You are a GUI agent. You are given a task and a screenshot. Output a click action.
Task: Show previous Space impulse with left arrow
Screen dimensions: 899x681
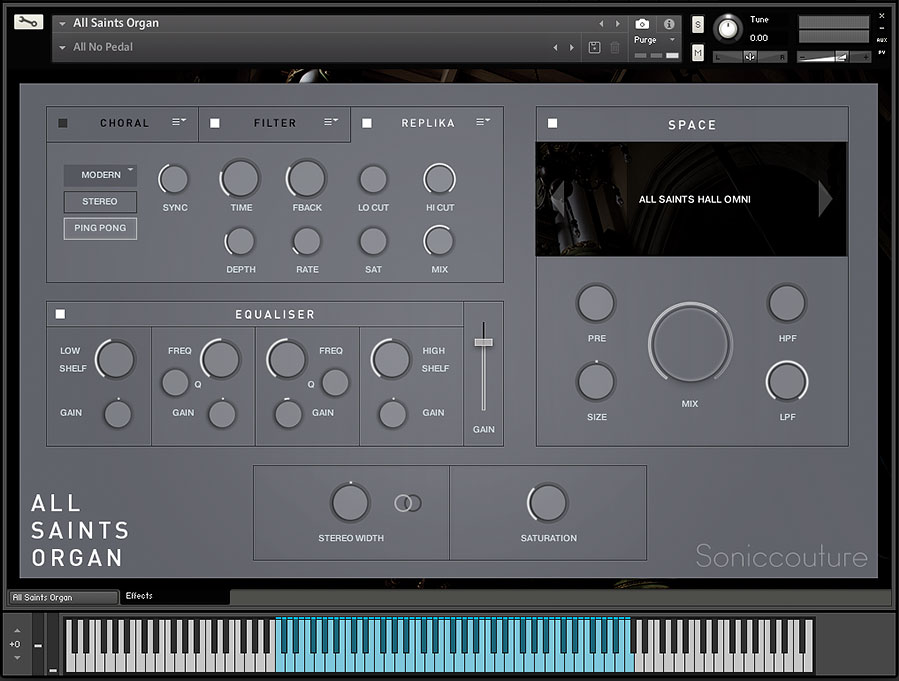(x=557, y=199)
